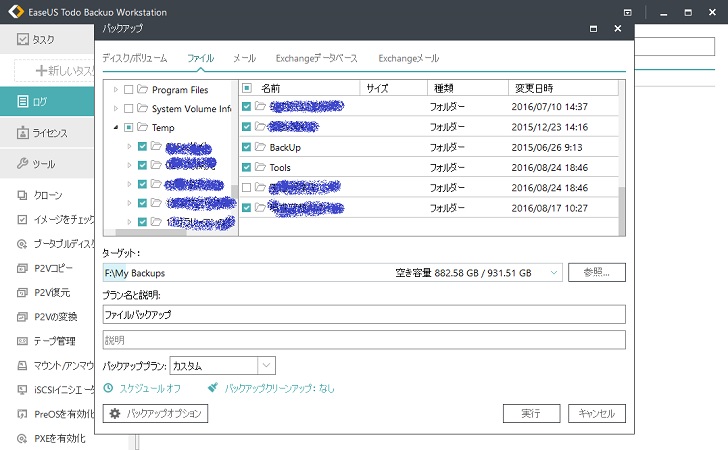
Task: Click the PreOSを有効化 tool icon
Action: coord(22,414)
